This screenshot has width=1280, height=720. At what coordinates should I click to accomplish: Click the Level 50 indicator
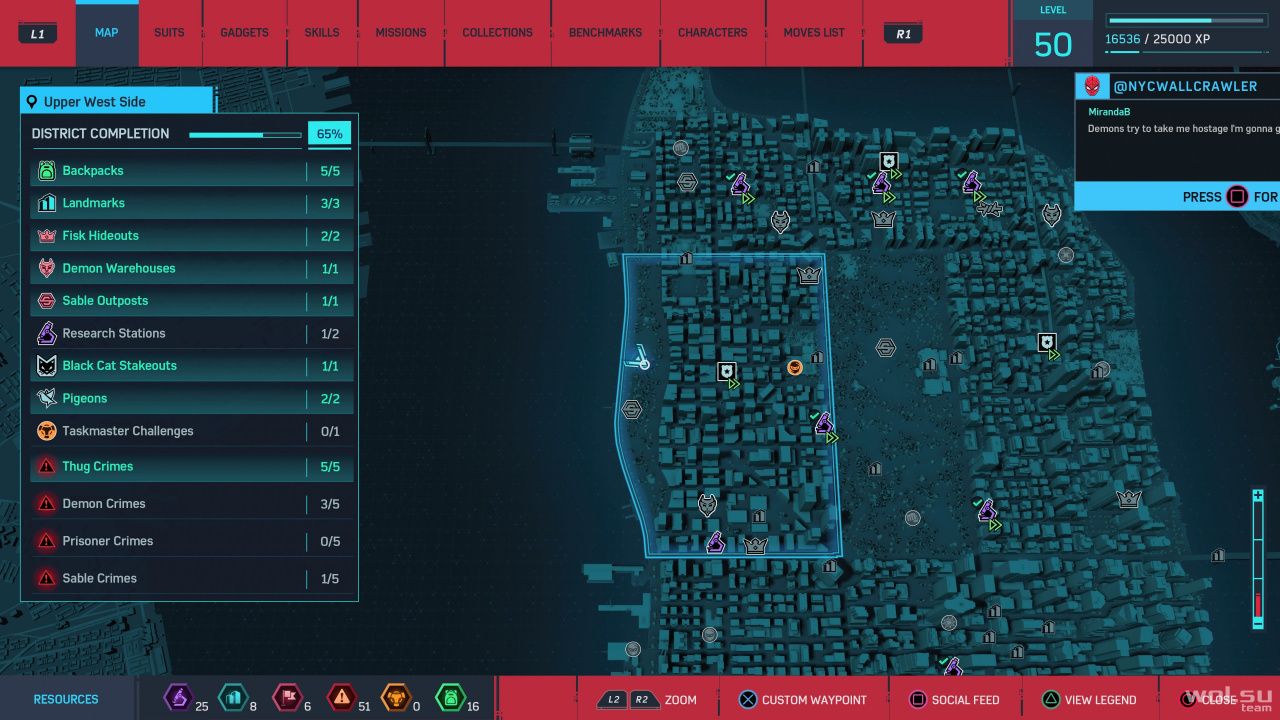coord(1053,34)
